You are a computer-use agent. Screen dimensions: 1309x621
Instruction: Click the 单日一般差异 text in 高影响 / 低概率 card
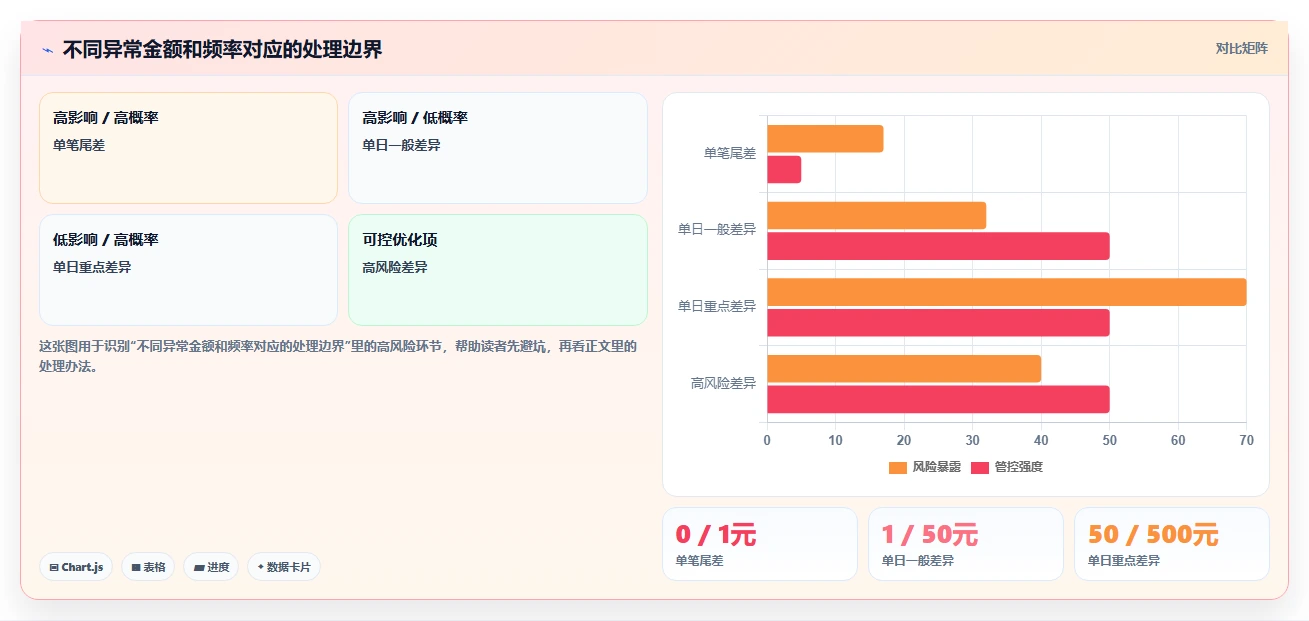401,145
